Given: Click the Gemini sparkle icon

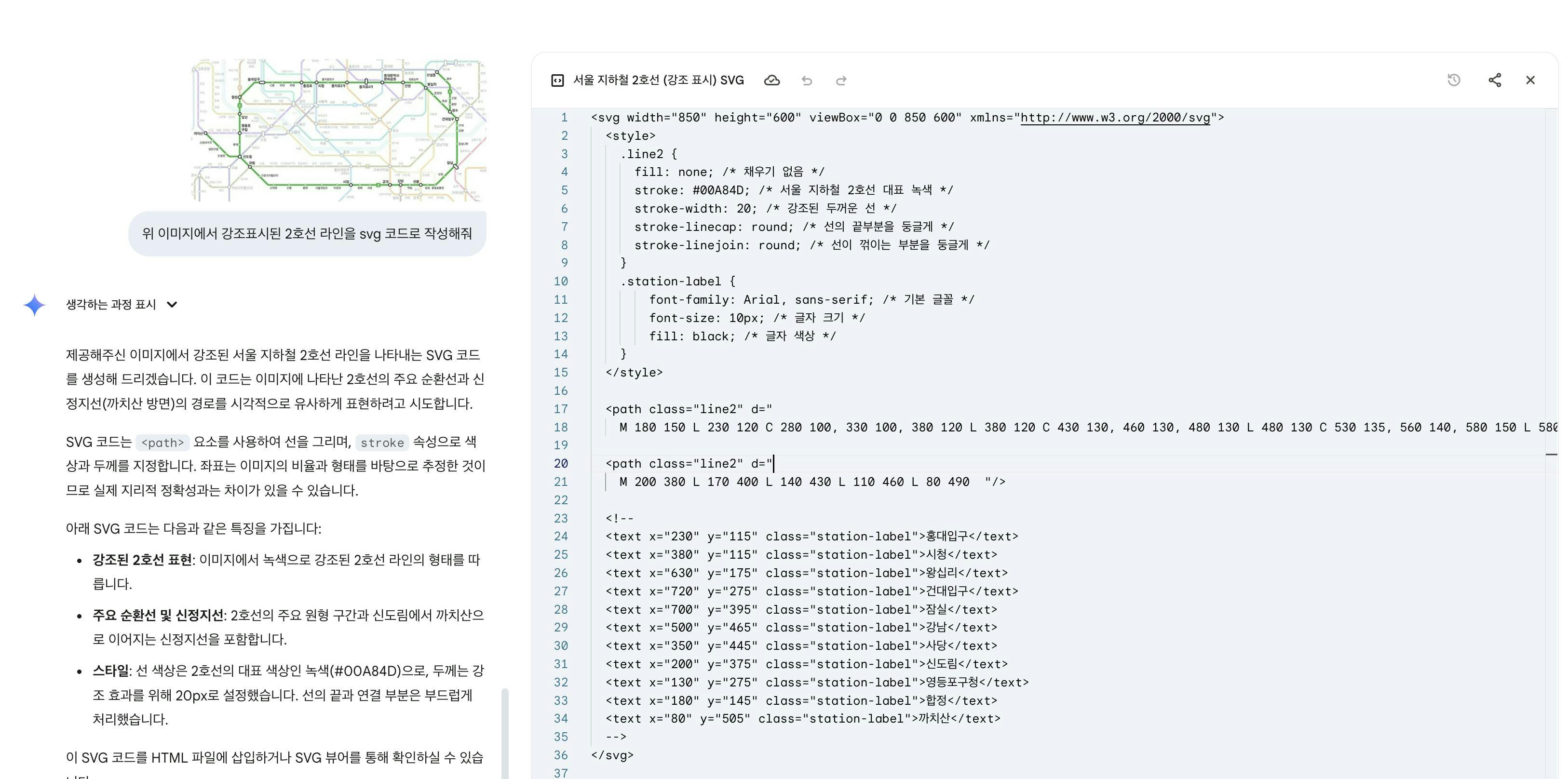Looking at the screenshot, I should (x=35, y=305).
